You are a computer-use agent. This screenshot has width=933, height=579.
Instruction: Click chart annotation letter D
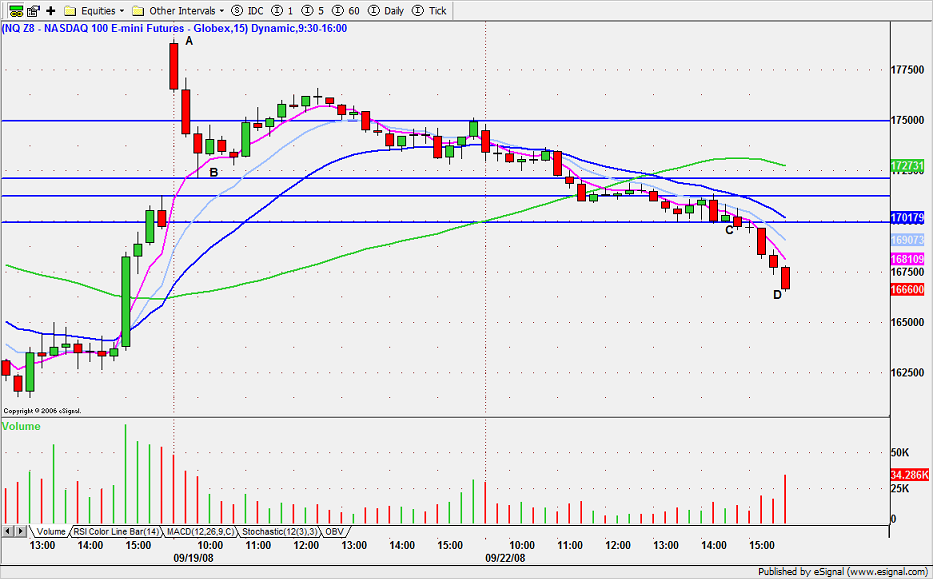[x=777, y=295]
